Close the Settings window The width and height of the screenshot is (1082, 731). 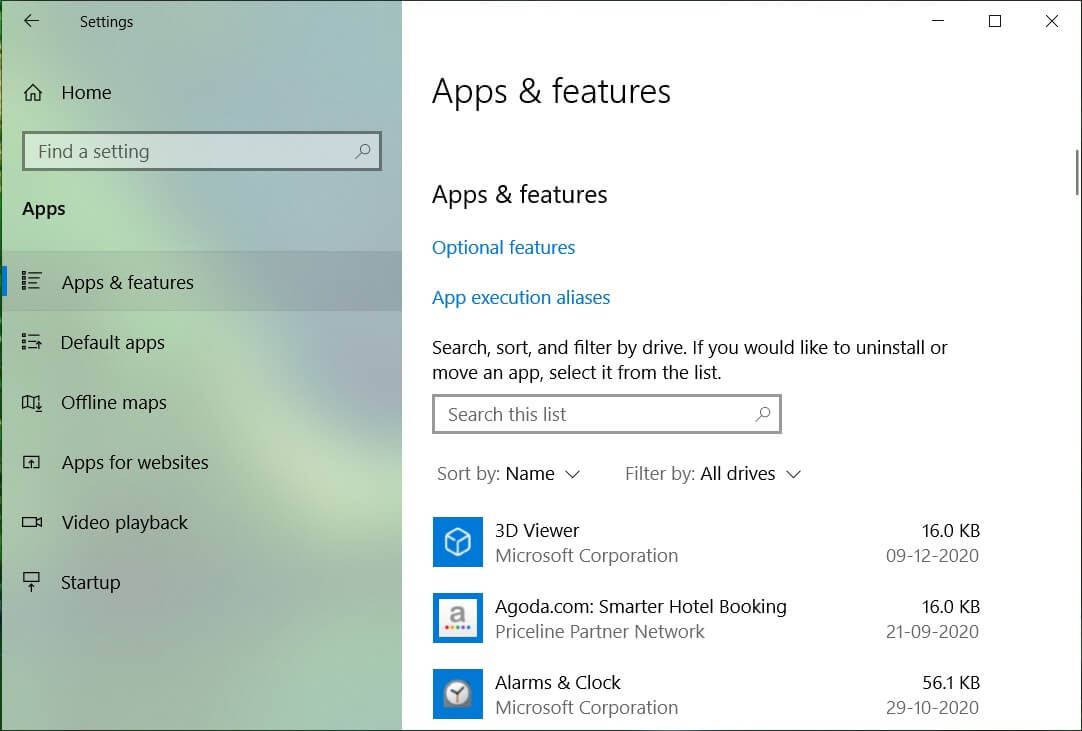pyautogui.click(x=1052, y=21)
